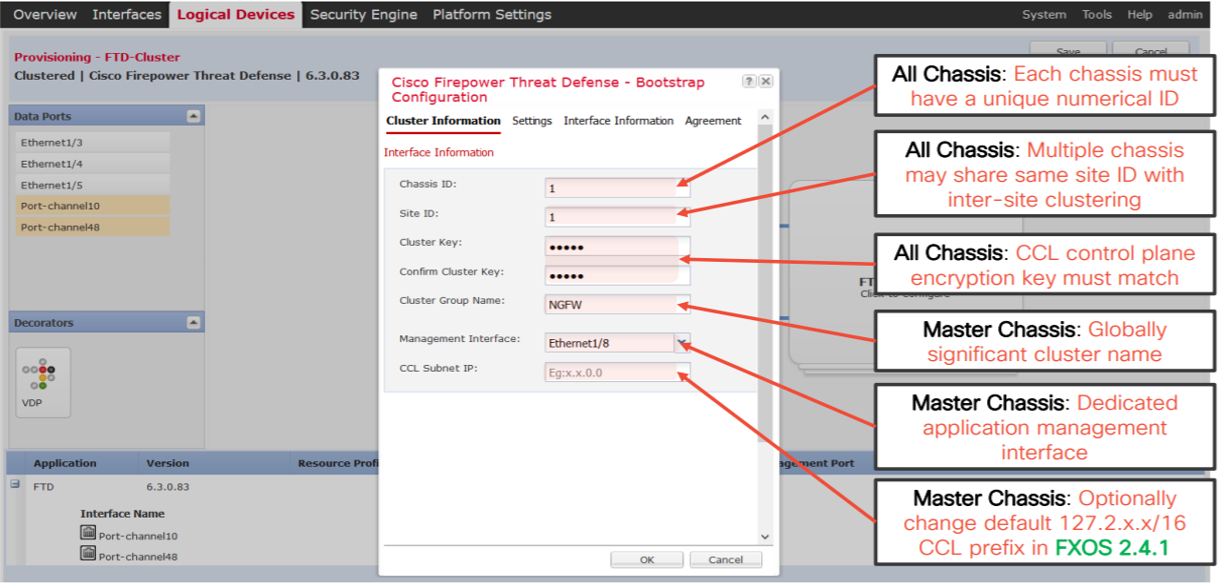Image resolution: width=1226 pixels, height=586 pixels.
Task: Collapse the FTD application row
Action: (x=15, y=485)
